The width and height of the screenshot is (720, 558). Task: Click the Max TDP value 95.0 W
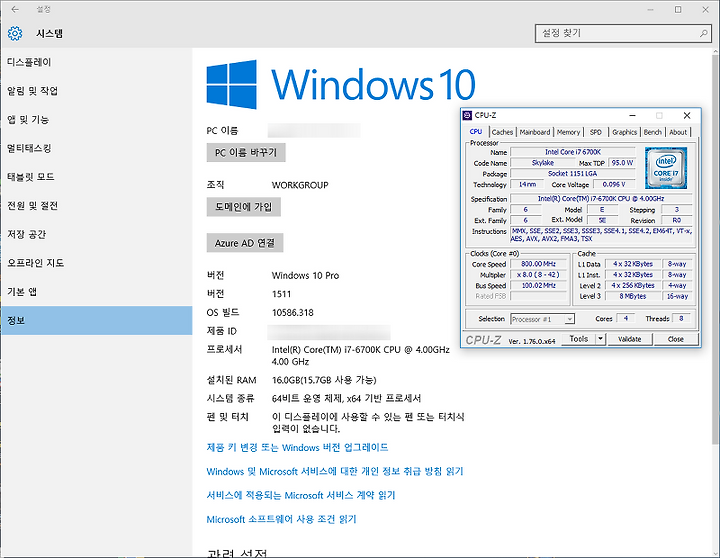[622, 163]
